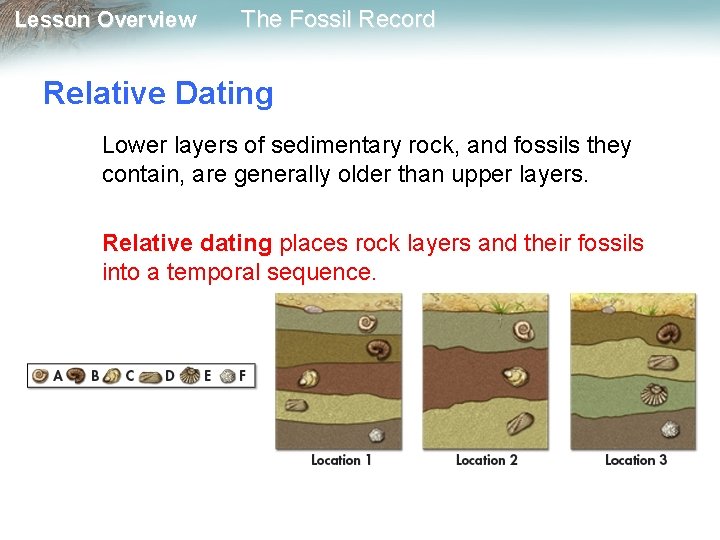Click the fossil B icon in legend

pyautogui.click(x=76, y=376)
